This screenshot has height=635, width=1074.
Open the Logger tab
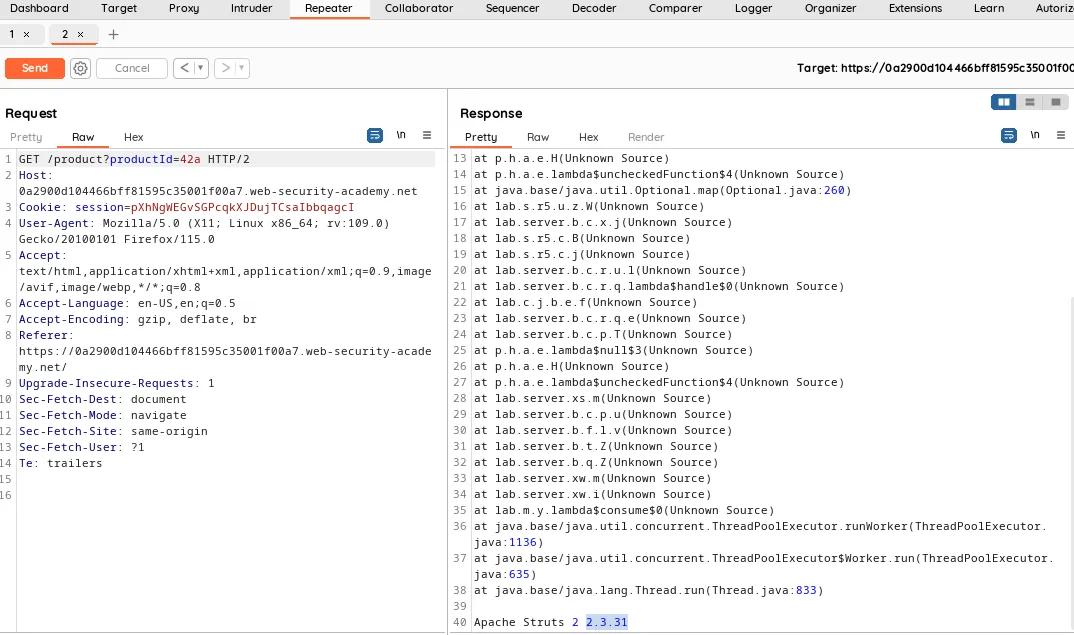click(x=753, y=8)
